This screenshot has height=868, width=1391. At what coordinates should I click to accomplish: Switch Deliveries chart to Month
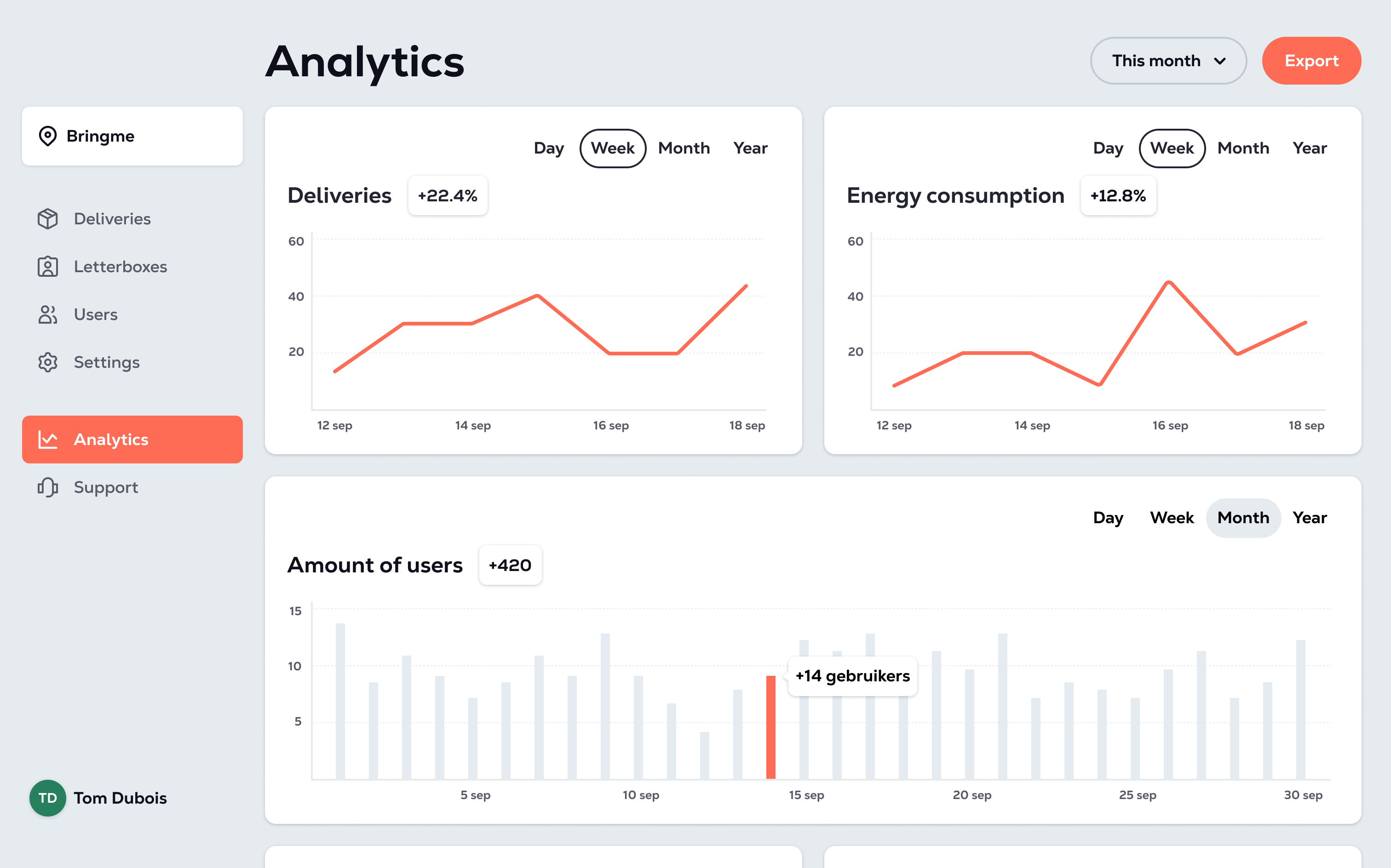(x=684, y=148)
